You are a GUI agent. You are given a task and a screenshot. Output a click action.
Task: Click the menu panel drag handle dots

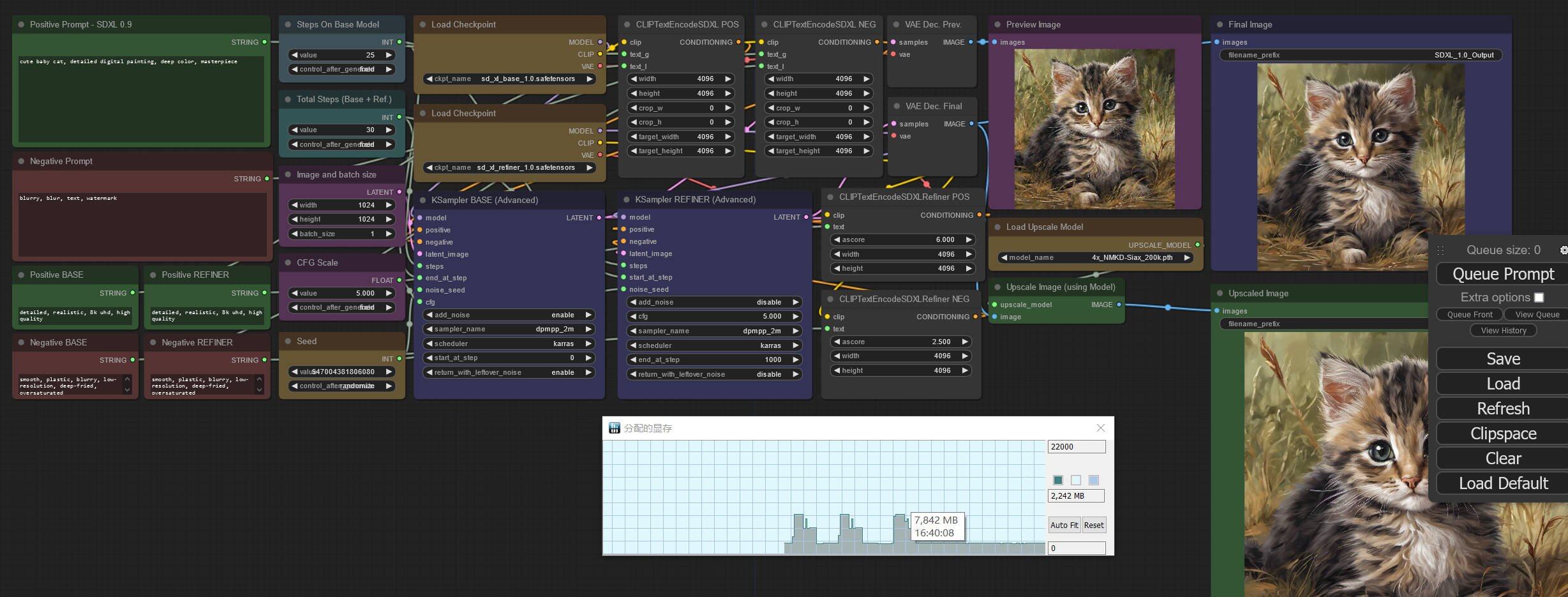click(x=1440, y=251)
